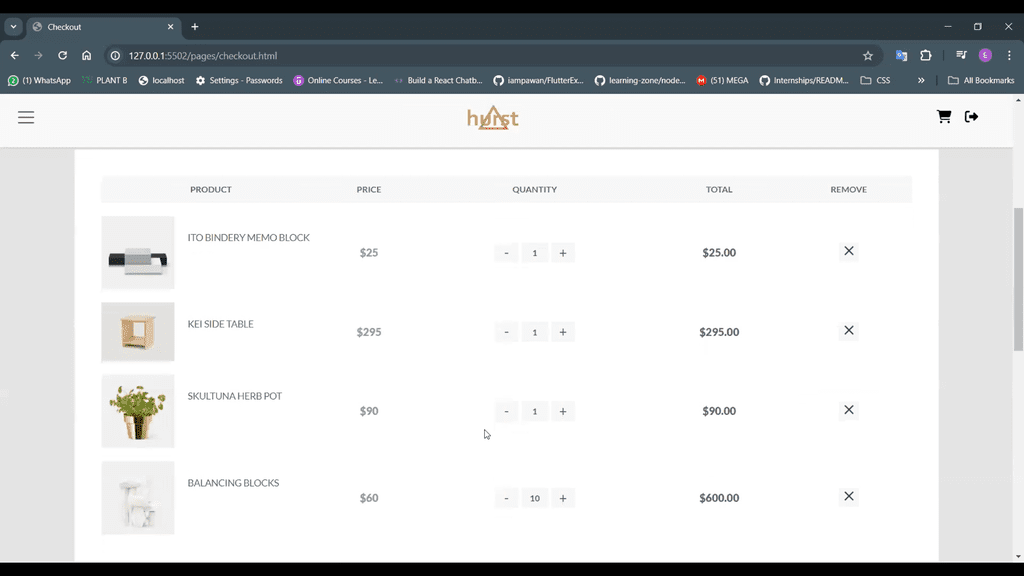Increase quantity of Skultuna Herb Pot
This screenshot has height=576, width=1024.
pos(563,411)
